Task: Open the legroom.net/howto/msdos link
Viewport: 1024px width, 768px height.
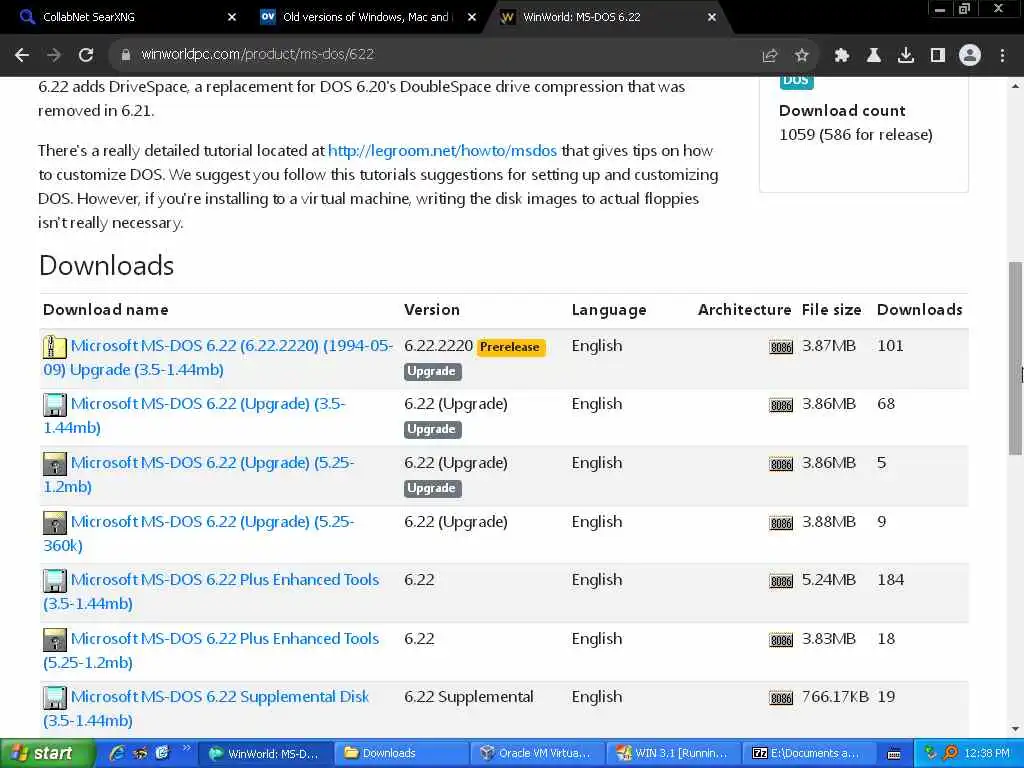Action: click(x=442, y=151)
